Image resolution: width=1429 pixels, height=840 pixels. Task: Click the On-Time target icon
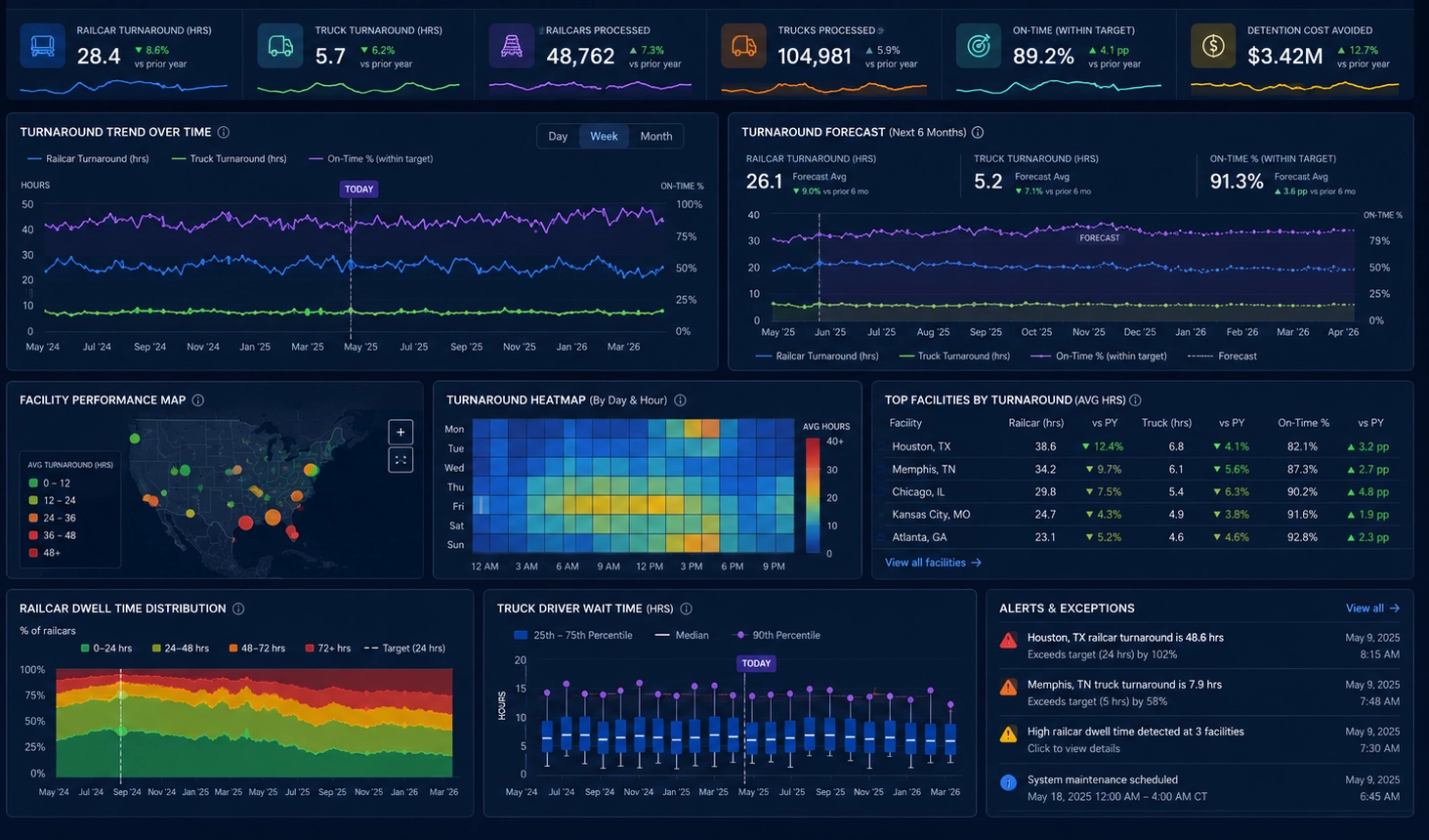tap(979, 46)
